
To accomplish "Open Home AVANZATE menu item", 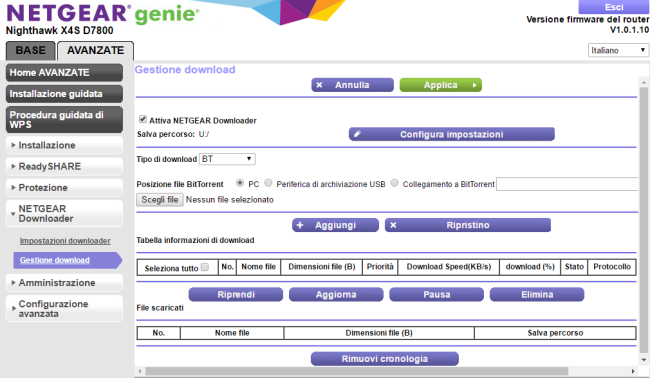I will (x=64, y=73).
